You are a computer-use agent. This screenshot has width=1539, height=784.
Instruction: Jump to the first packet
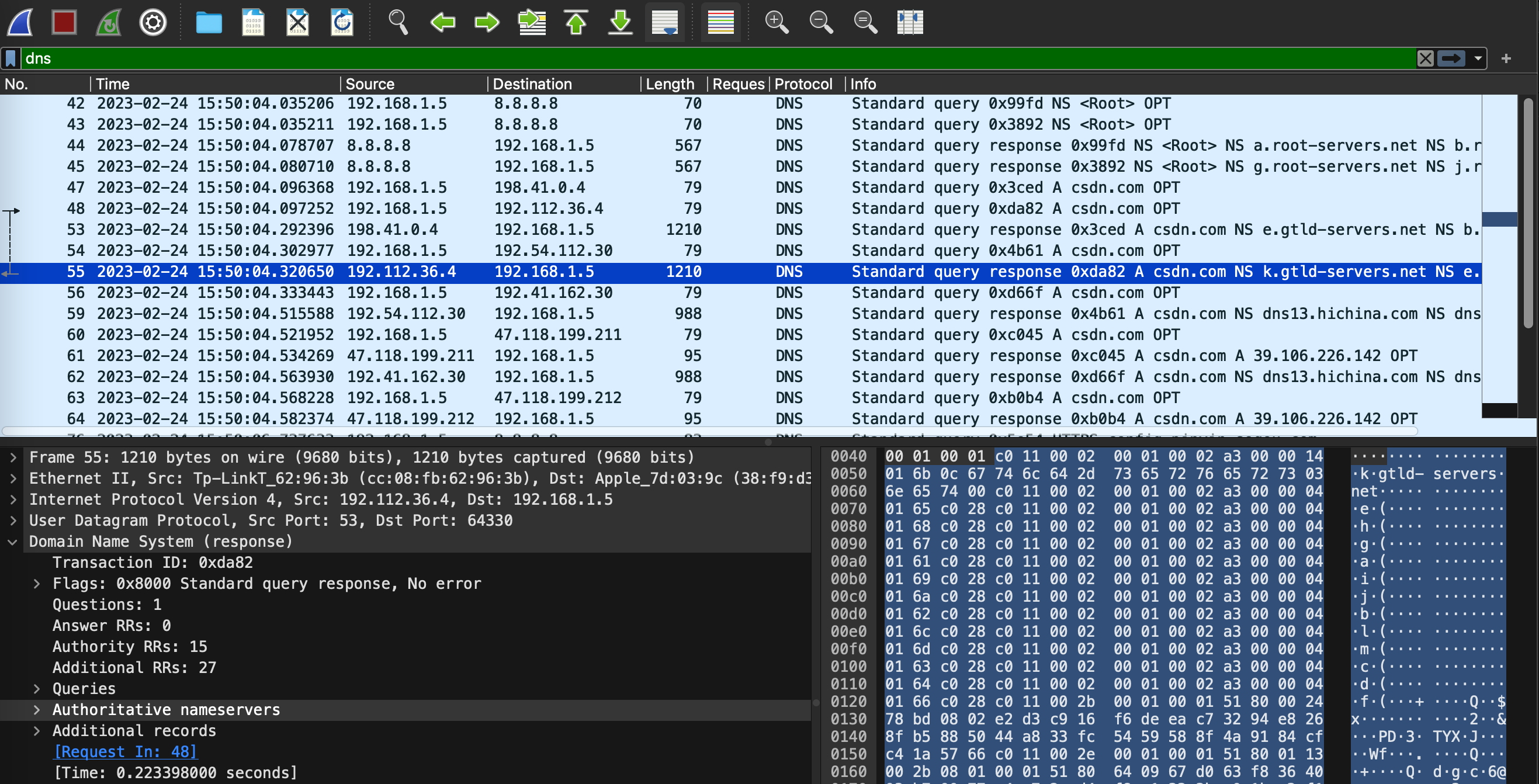[x=576, y=23]
